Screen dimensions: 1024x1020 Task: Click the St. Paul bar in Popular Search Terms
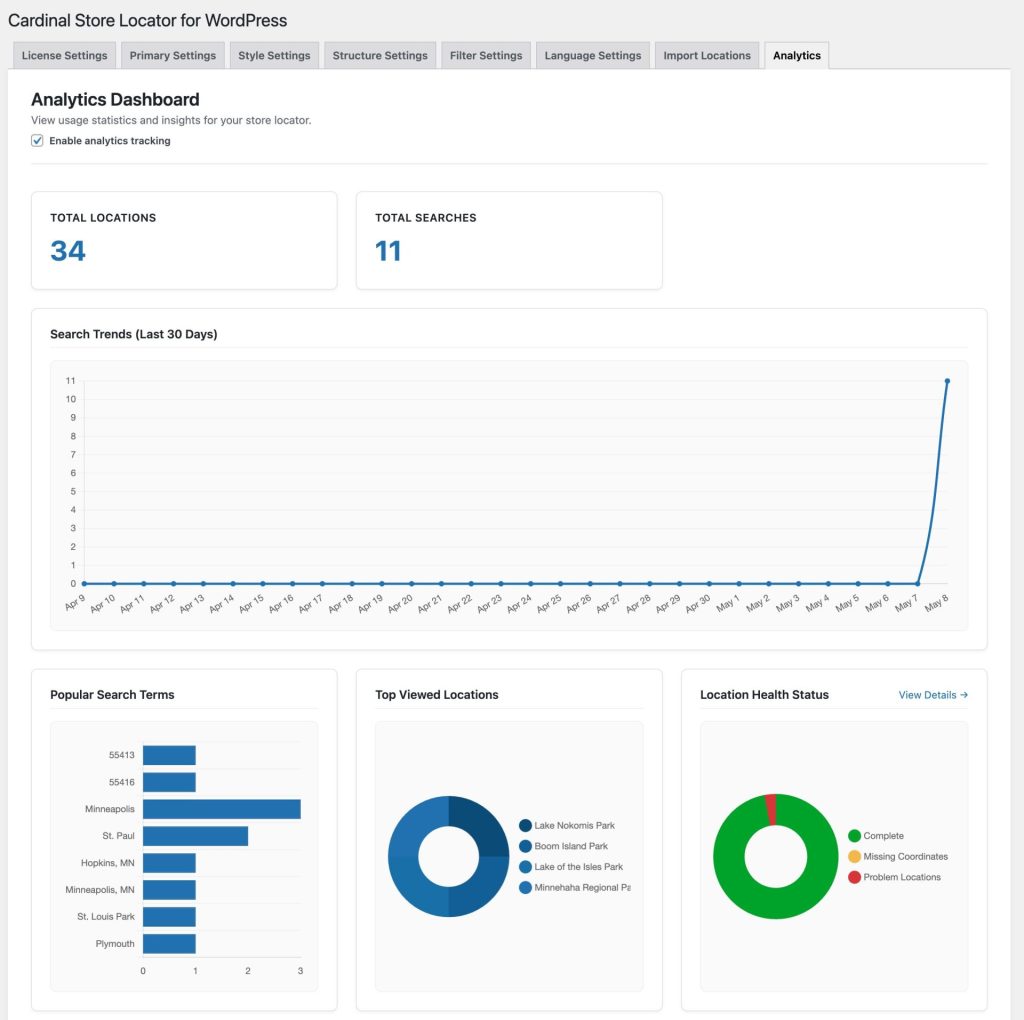pyautogui.click(x=195, y=836)
